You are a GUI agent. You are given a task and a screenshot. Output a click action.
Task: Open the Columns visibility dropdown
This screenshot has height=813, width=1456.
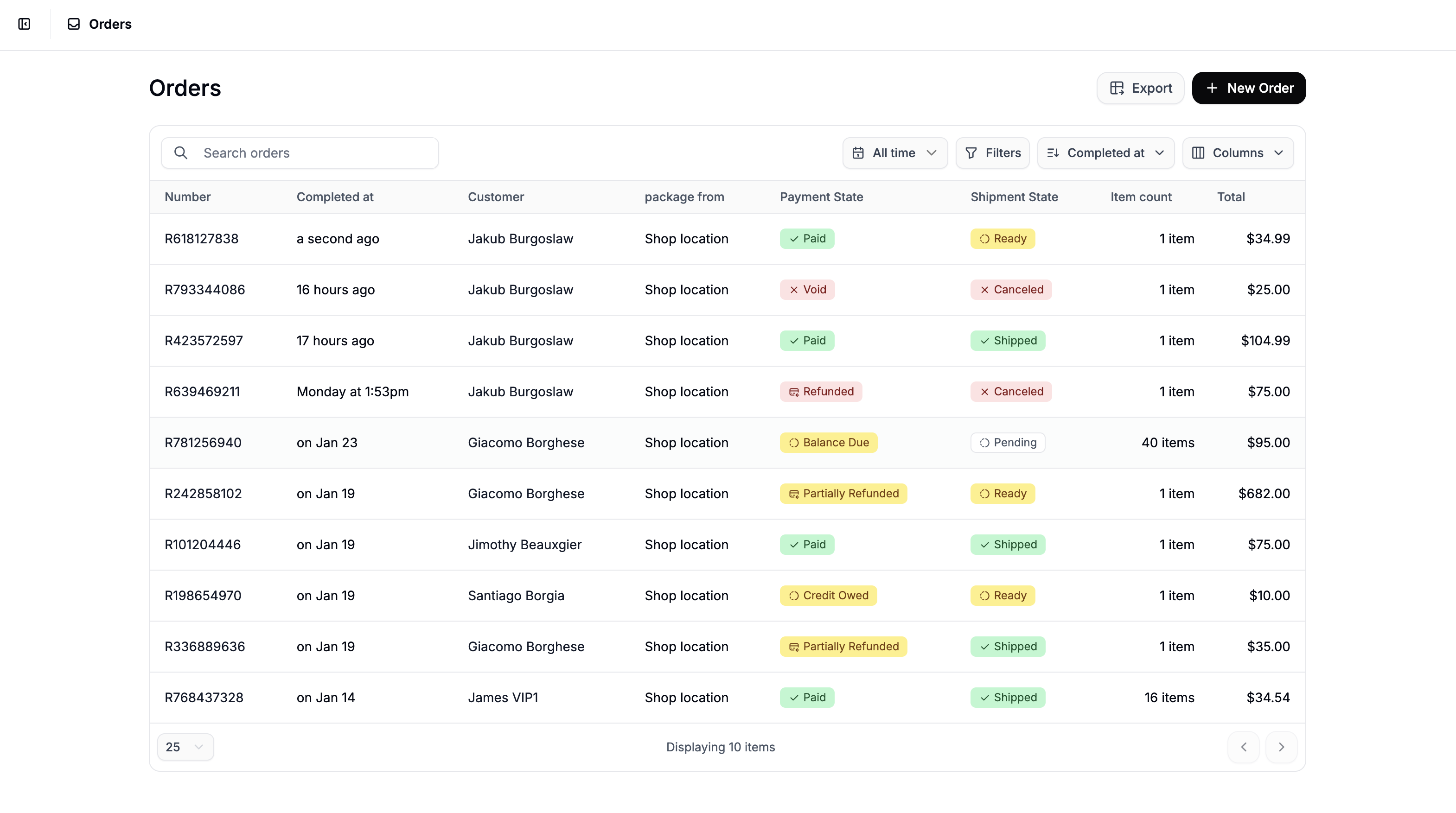click(x=1238, y=152)
